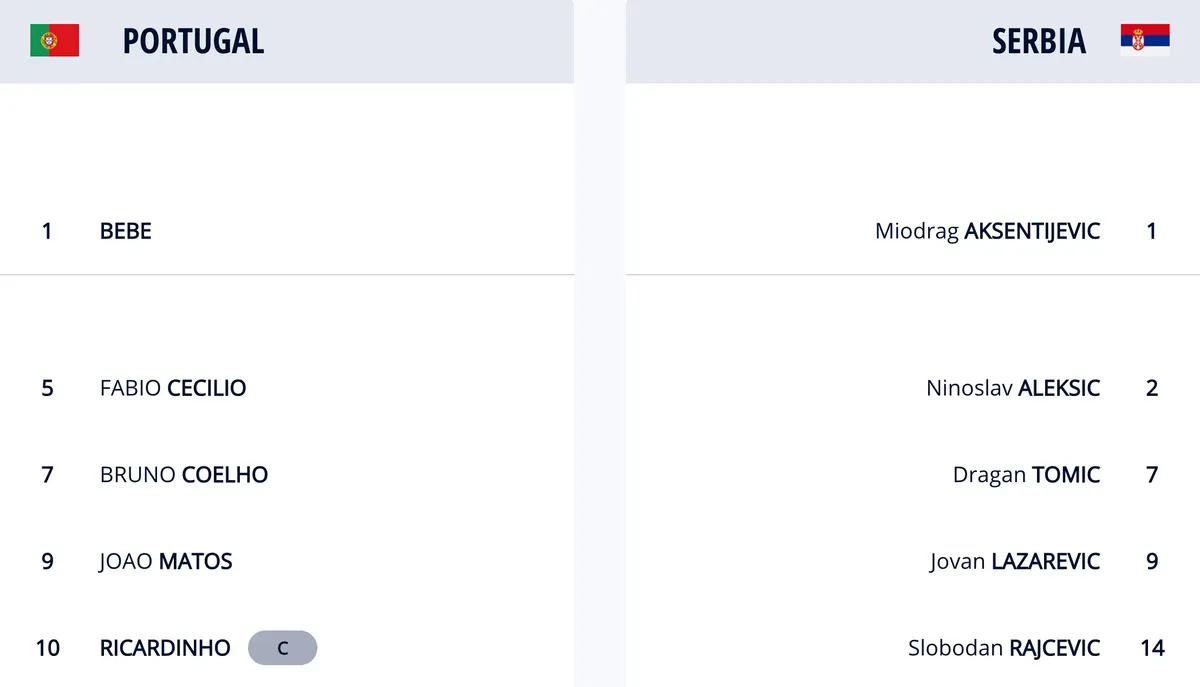This screenshot has height=687, width=1200.
Task: Select Slobodan RAJCEVIC
Action: pyautogui.click(x=1004, y=648)
